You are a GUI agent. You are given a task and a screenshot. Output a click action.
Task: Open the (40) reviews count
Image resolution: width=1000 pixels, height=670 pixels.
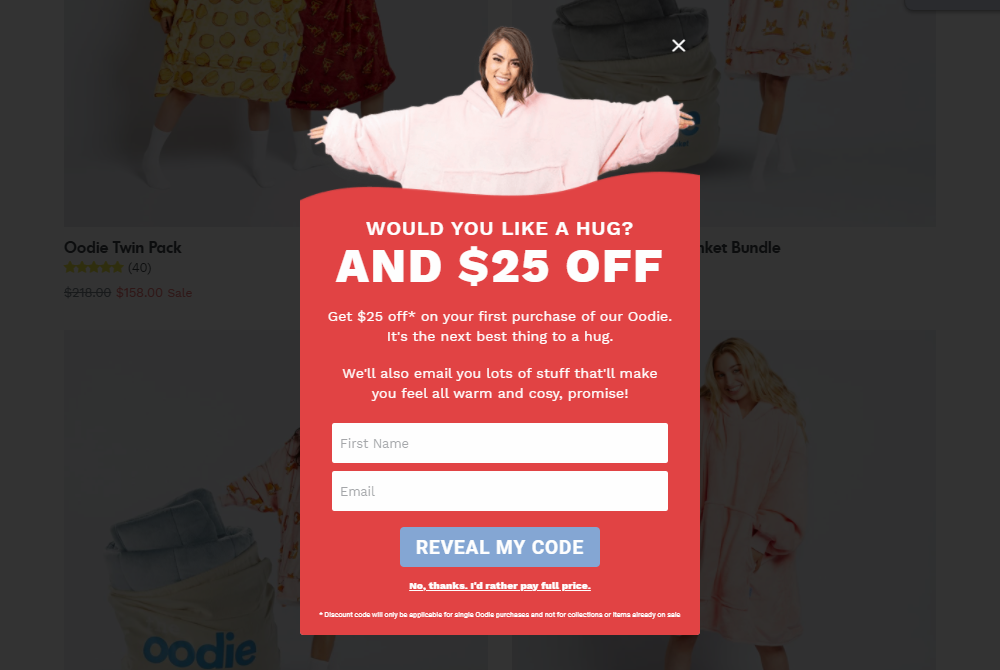(x=140, y=268)
